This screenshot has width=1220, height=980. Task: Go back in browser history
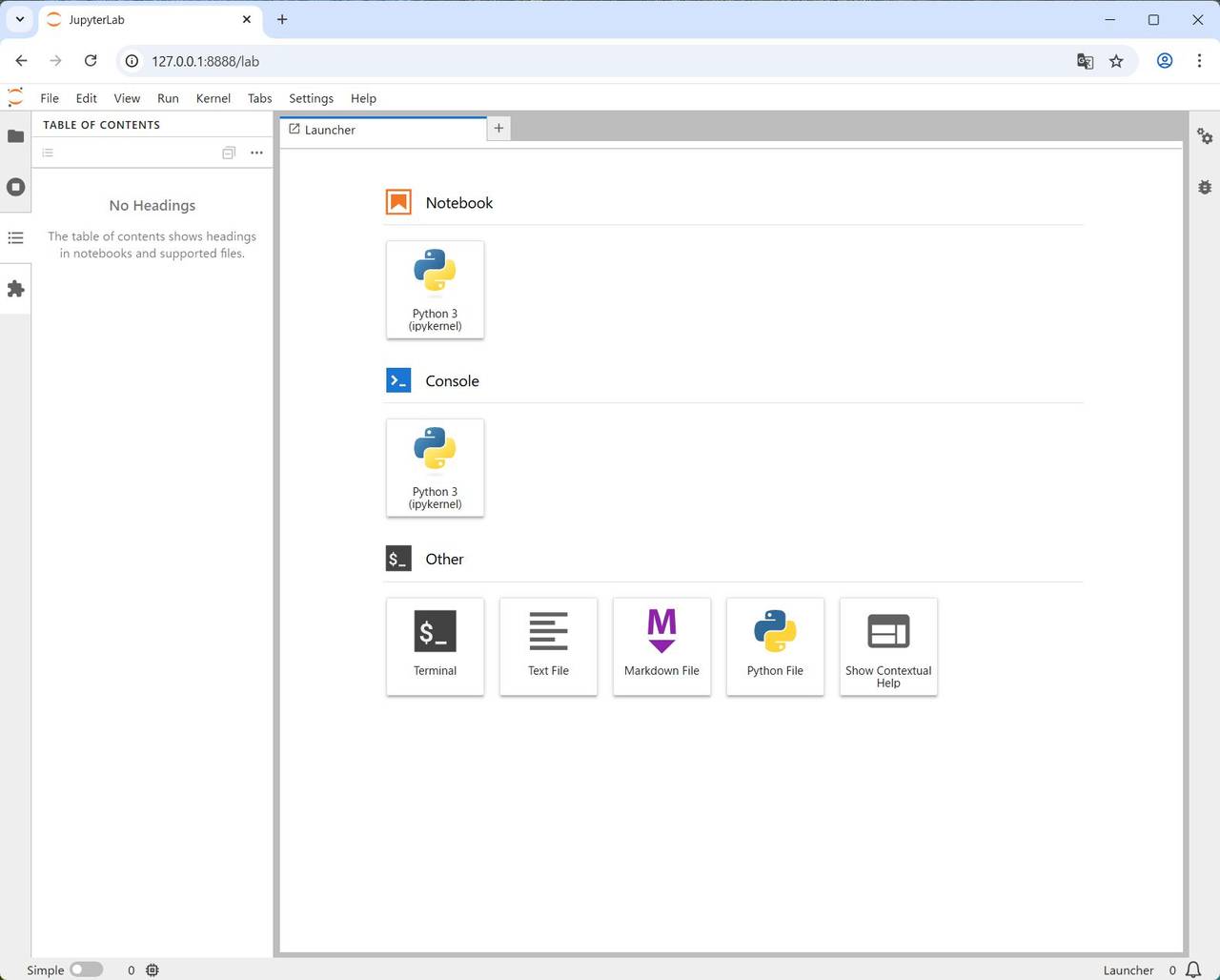click(21, 61)
